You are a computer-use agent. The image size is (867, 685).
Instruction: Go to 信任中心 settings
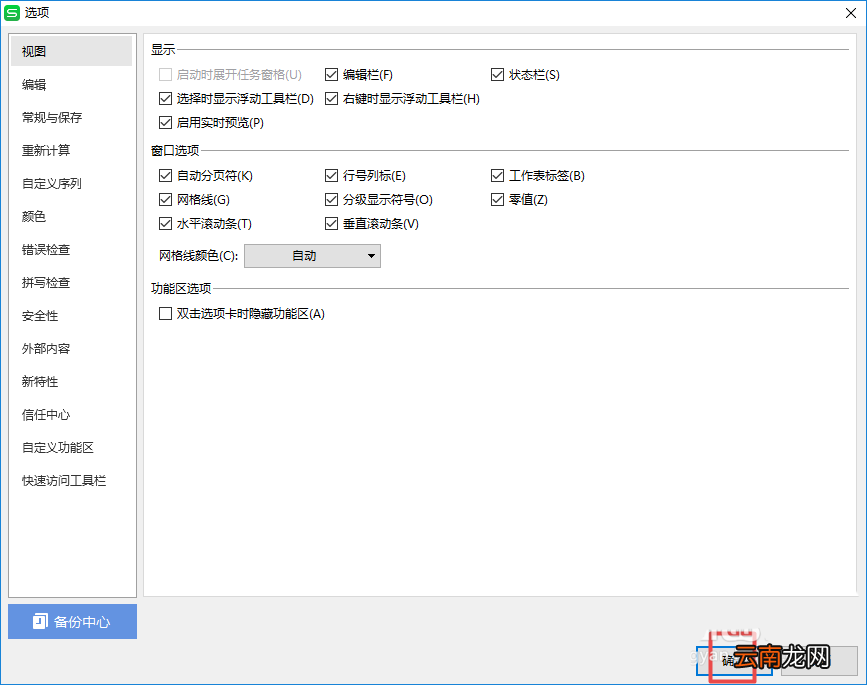[x=71, y=415]
